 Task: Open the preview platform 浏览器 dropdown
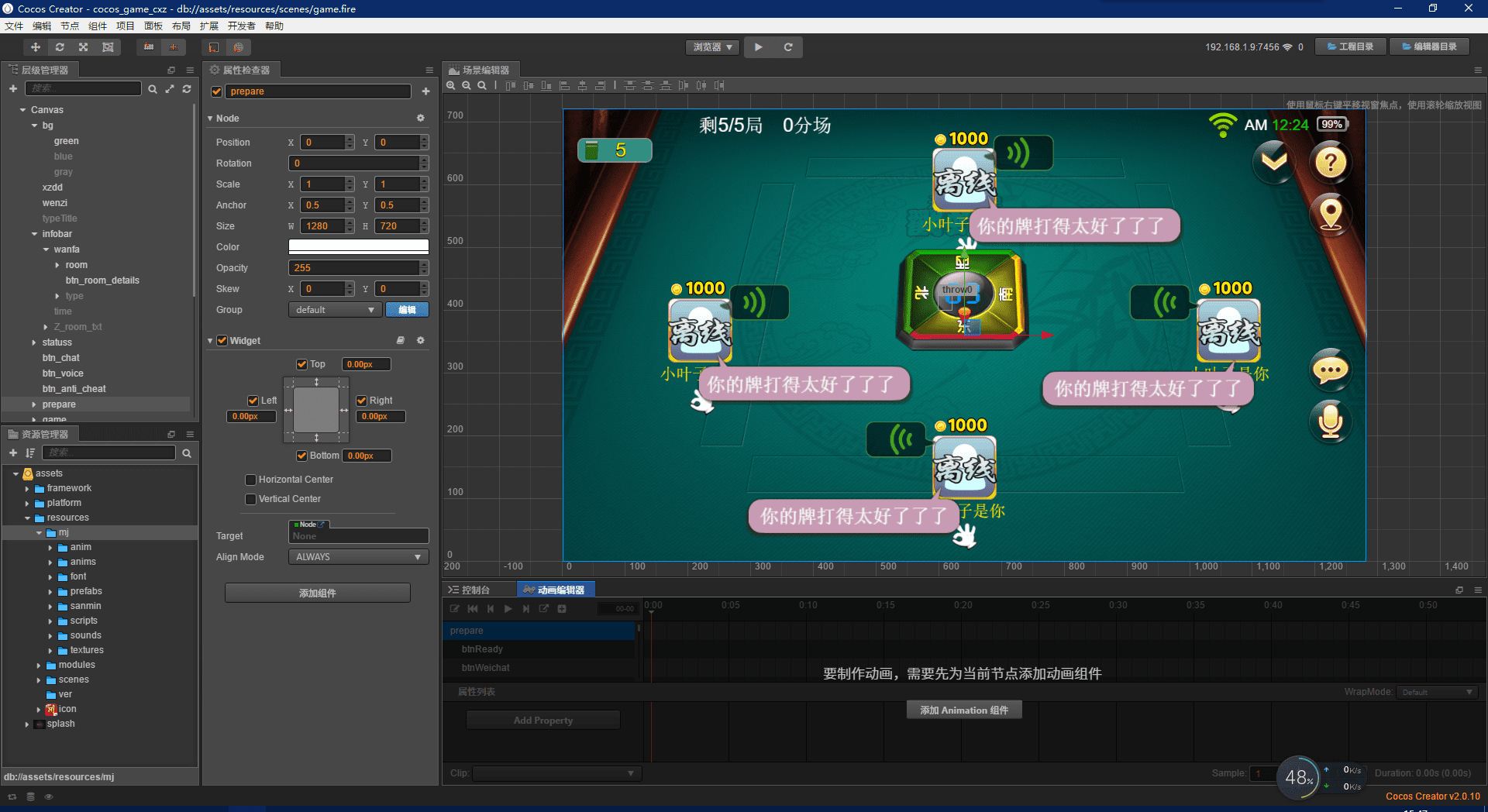pyautogui.click(x=713, y=47)
